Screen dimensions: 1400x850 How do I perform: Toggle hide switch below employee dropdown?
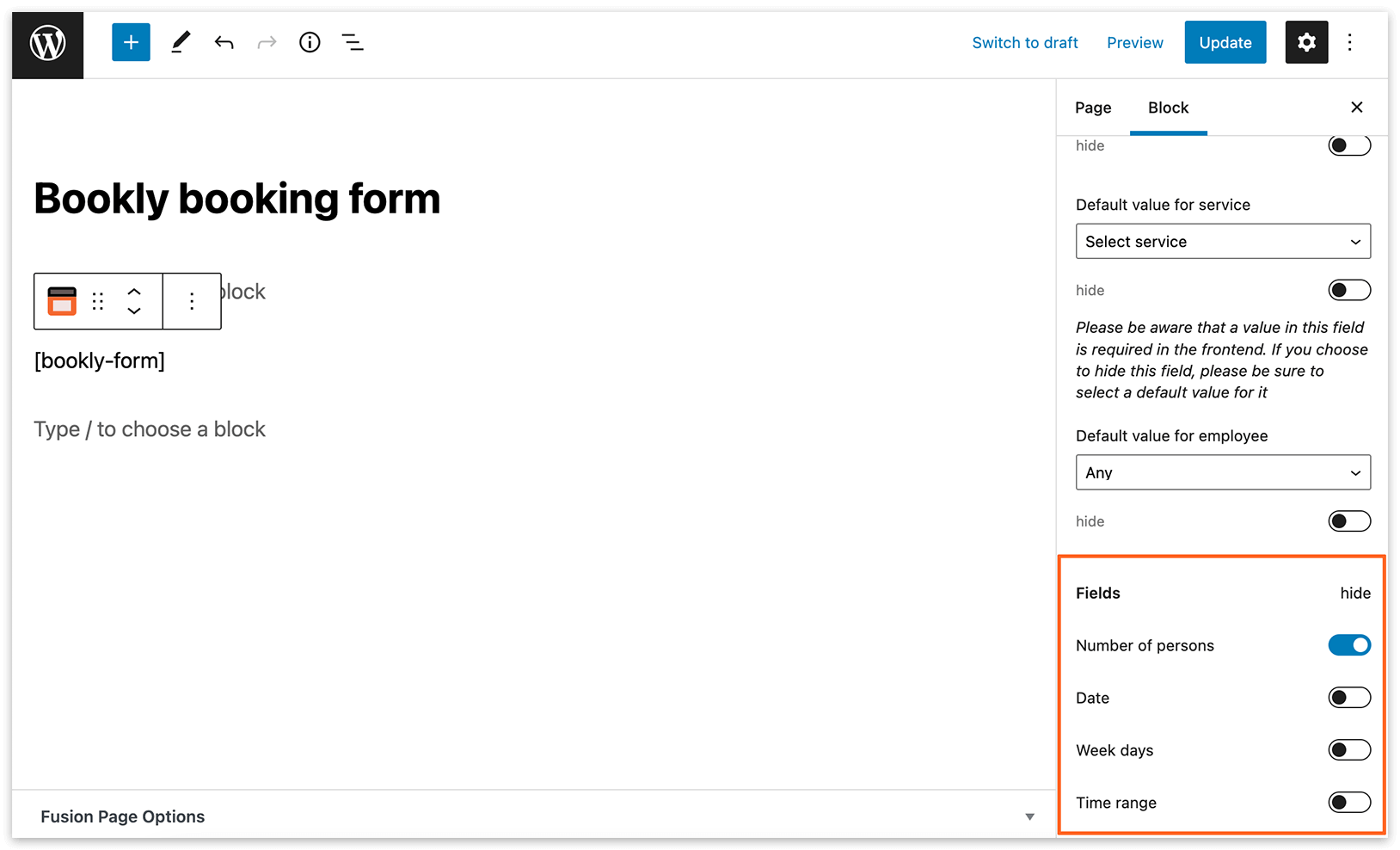pos(1349,520)
